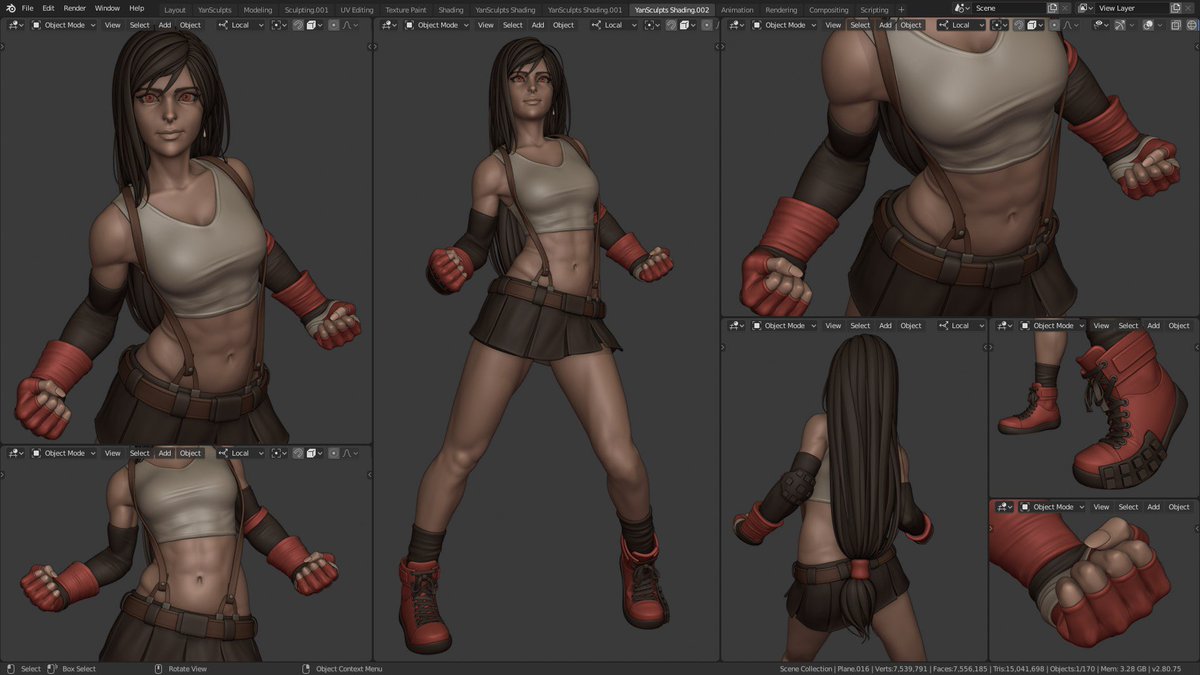Click remove scene X icon
Viewport: 1200px width, 675px height.
pos(1065,8)
